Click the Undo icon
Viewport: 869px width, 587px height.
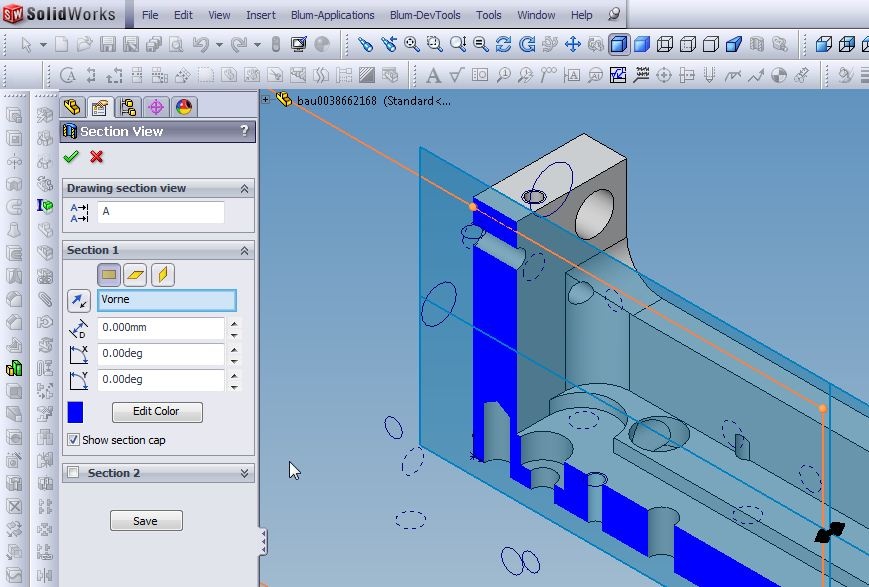[x=201, y=44]
